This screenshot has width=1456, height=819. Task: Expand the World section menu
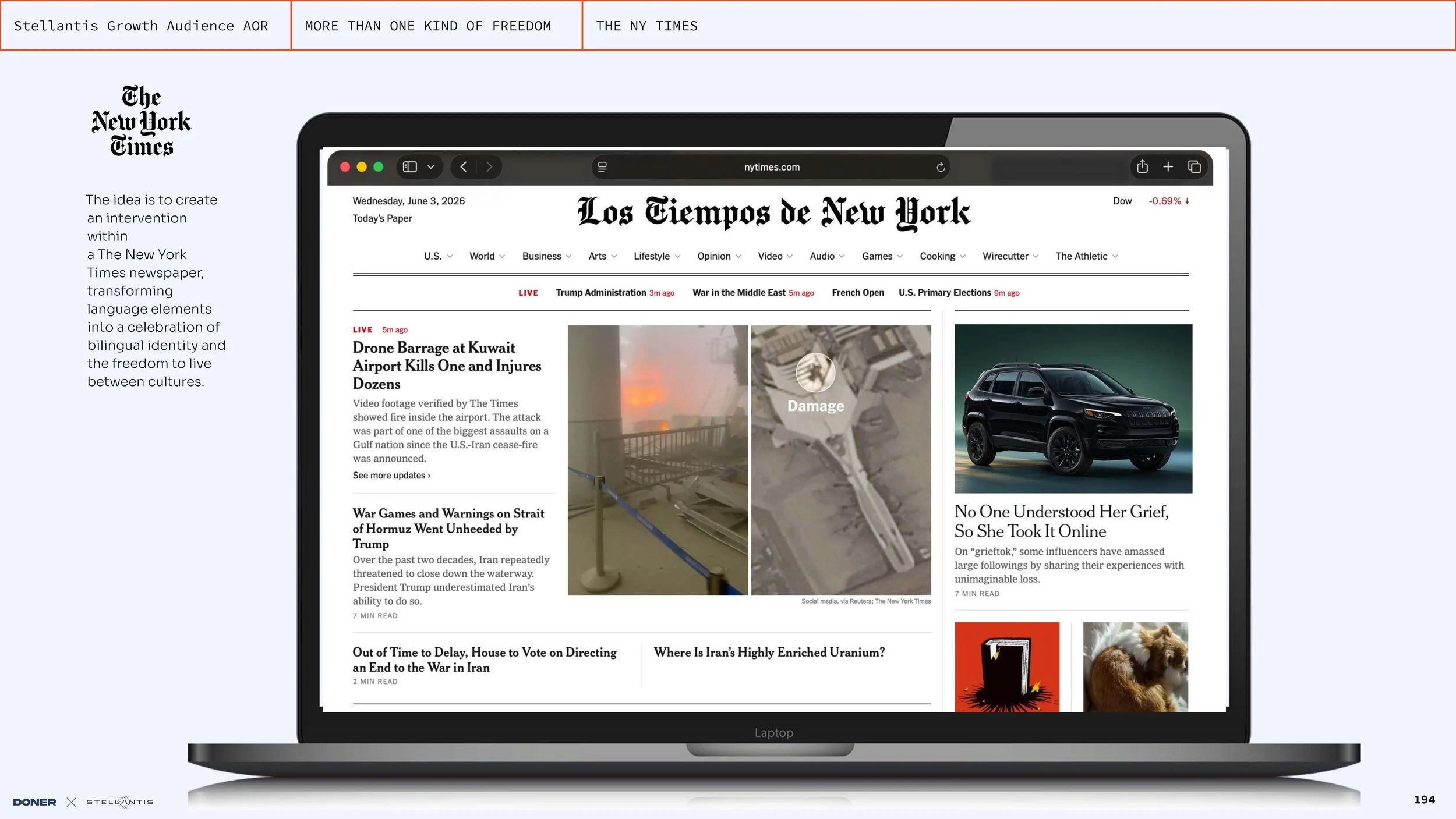pyautogui.click(x=487, y=256)
